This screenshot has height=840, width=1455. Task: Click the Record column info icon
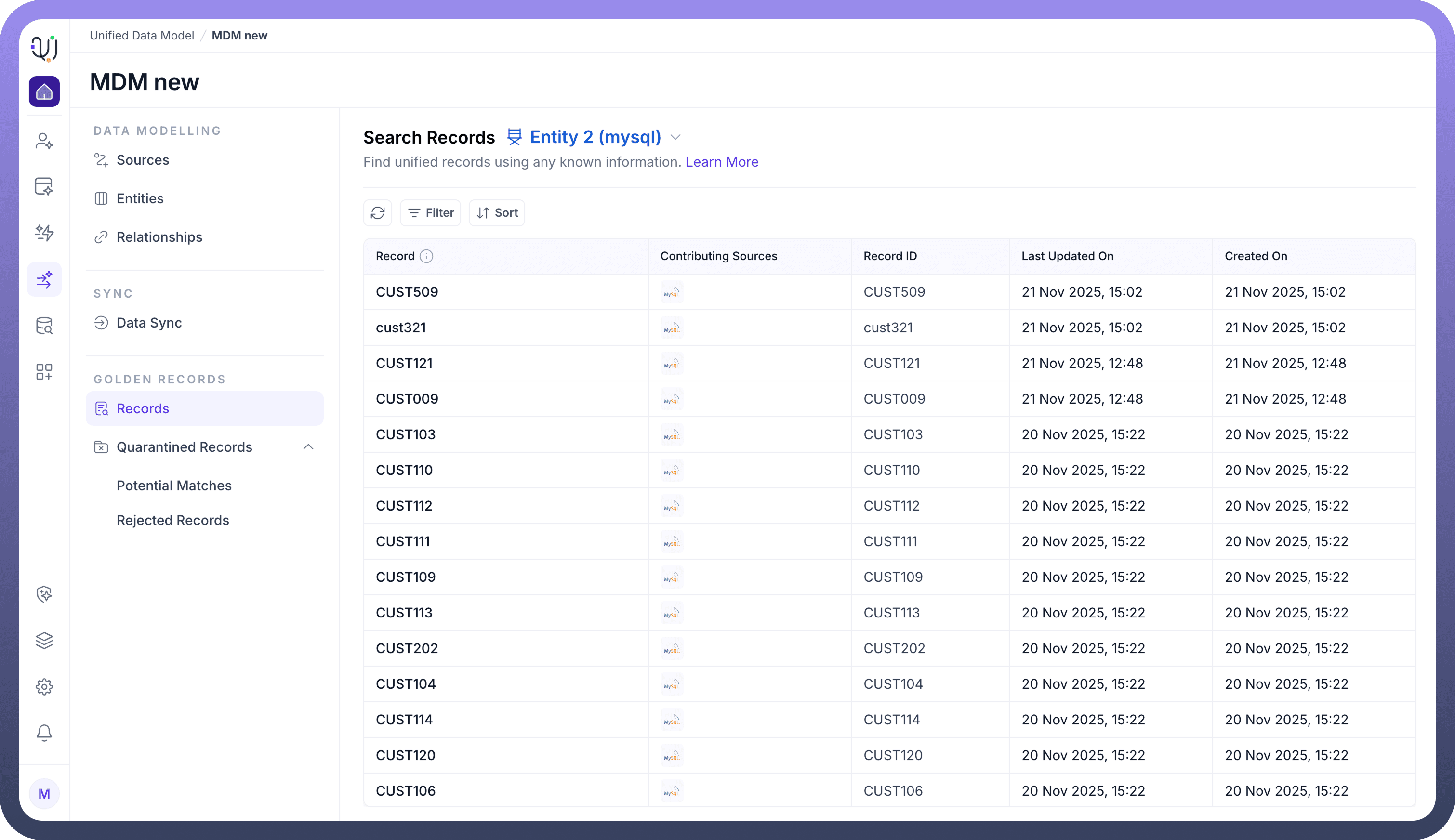[426, 256]
